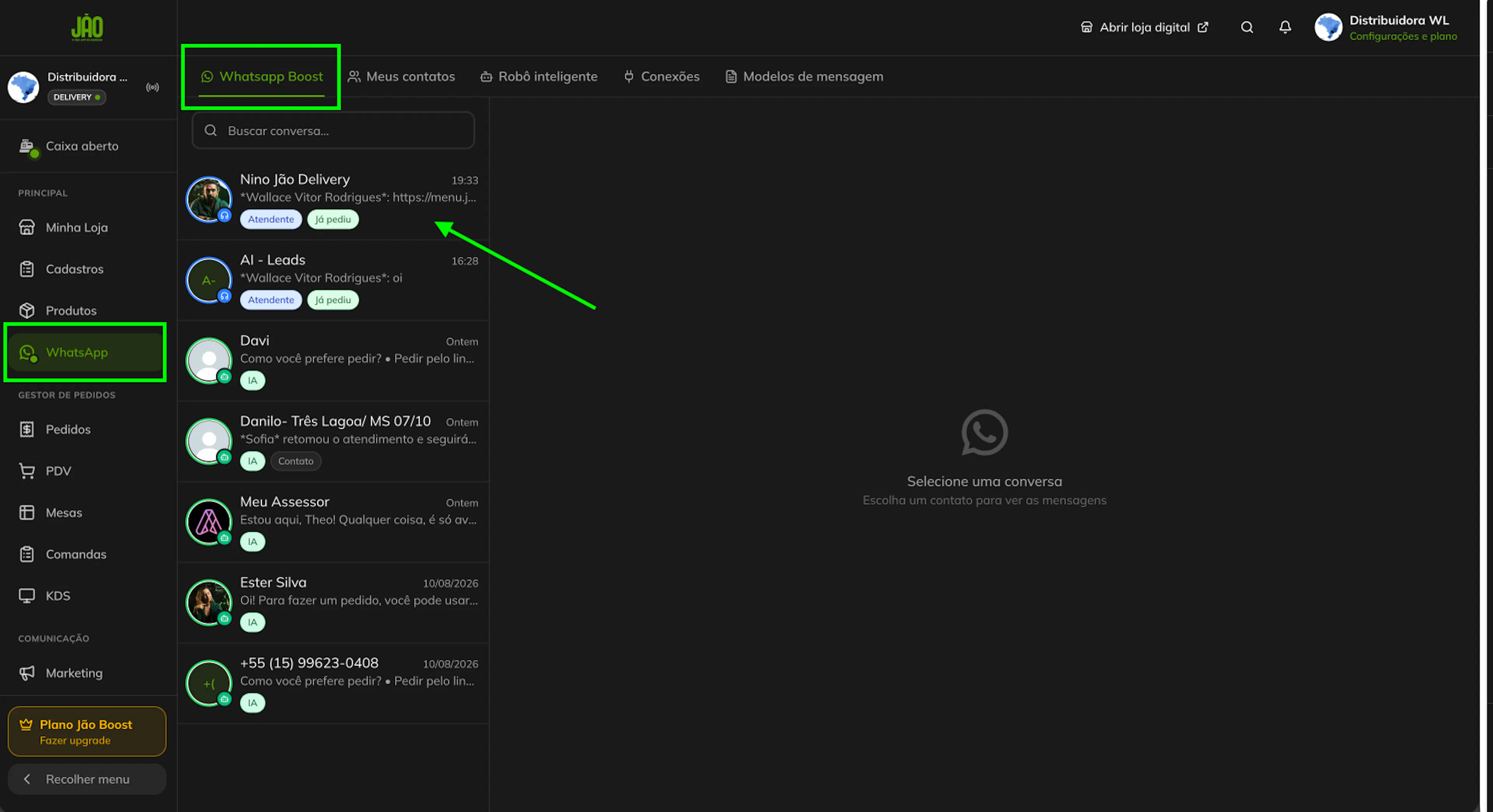This screenshot has height=812, width=1493.
Task: Click the broadcast signal icon beside Distribuidora
Action: point(152,87)
